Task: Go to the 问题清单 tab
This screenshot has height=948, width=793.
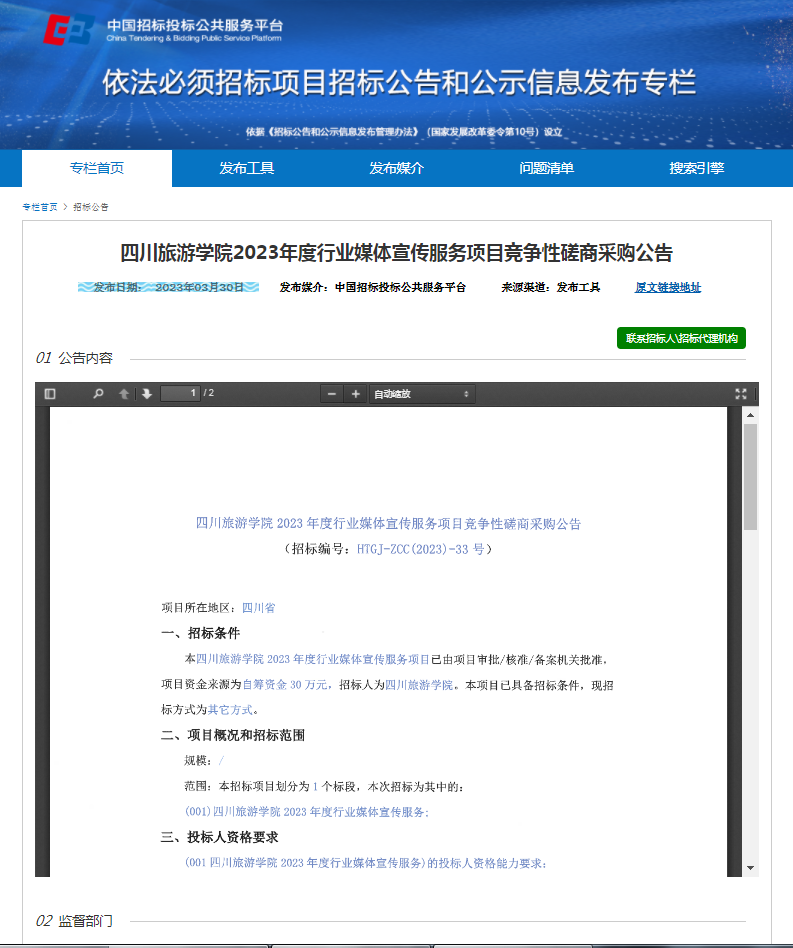Action: coord(546,168)
